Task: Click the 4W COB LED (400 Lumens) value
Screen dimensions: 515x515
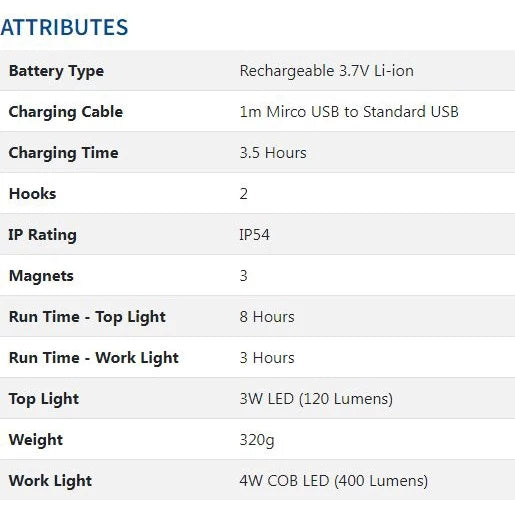Action: [334, 481]
